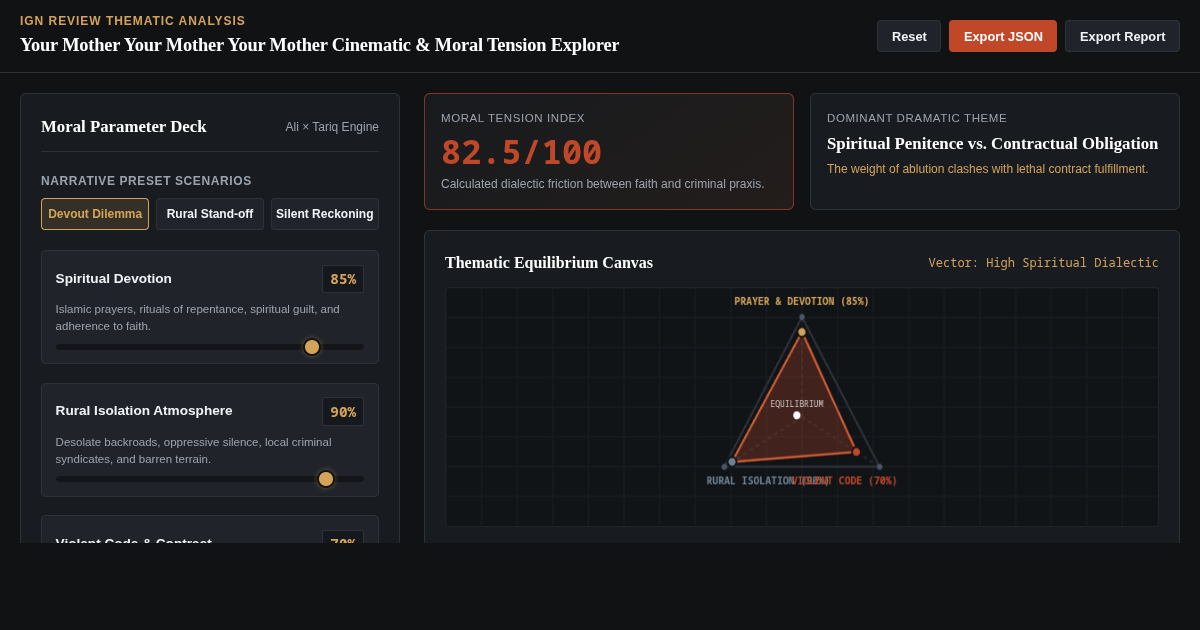Pick the Silent Reckoning preset

click(x=325, y=214)
